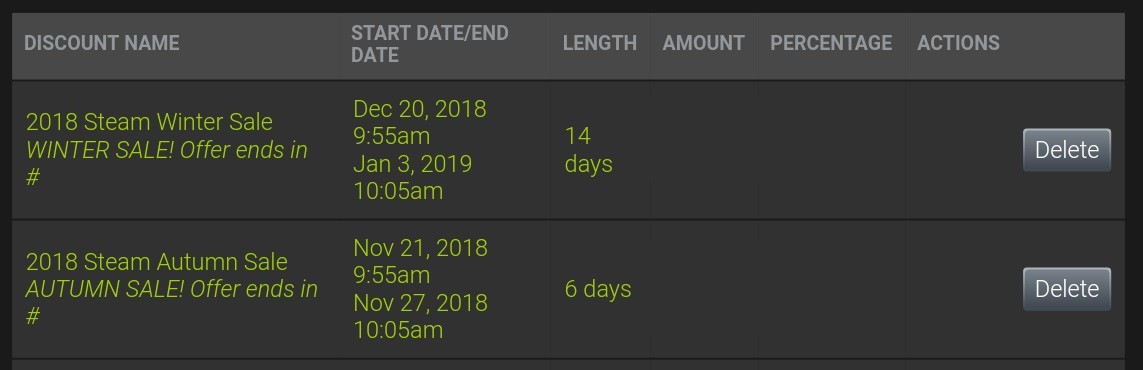Click the empty Percentage cell for Autumn Sale
This screenshot has height=370, width=1143.
click(832, 289)
